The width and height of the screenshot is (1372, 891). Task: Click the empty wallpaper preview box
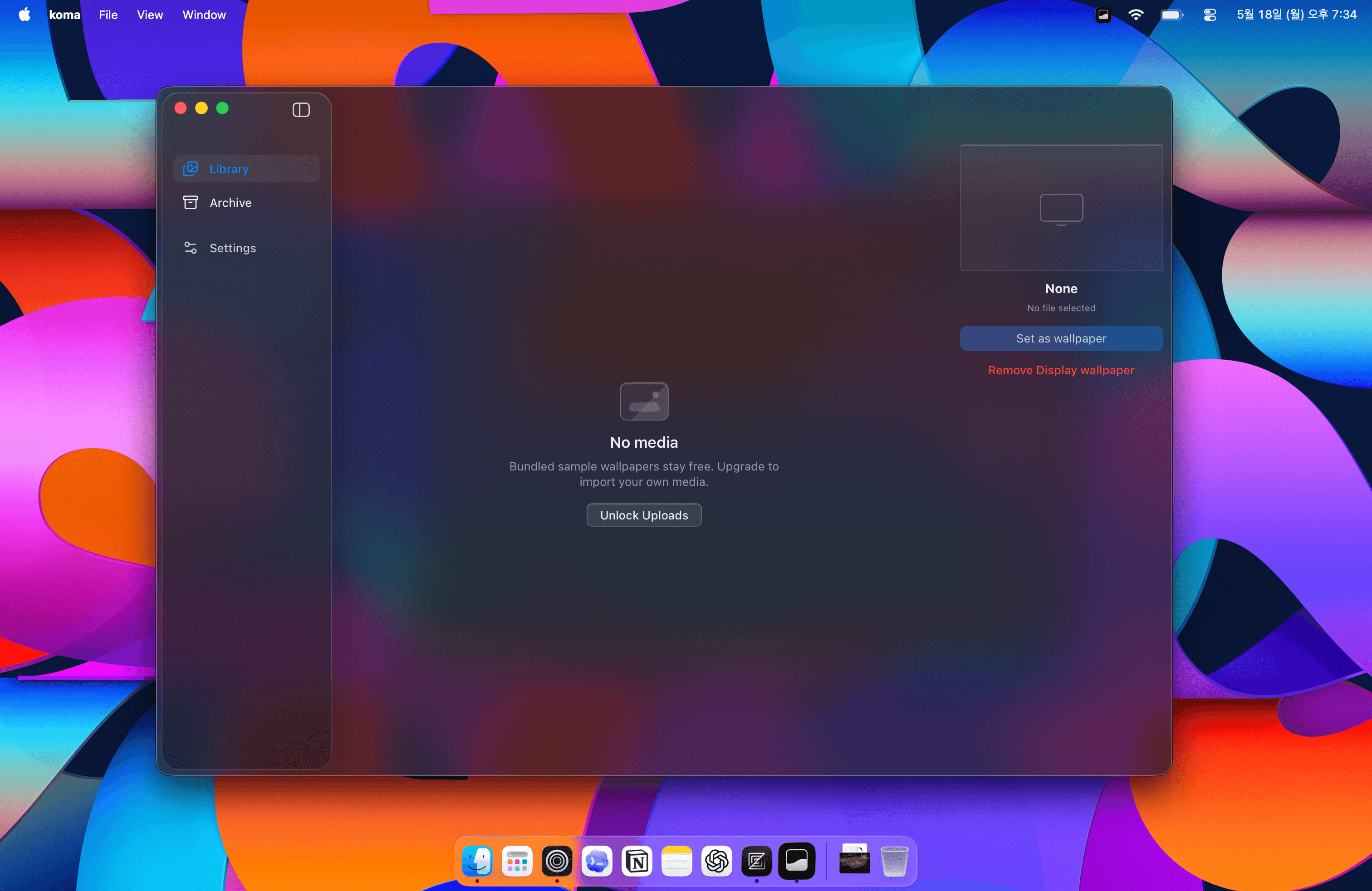coord(1061,208)
